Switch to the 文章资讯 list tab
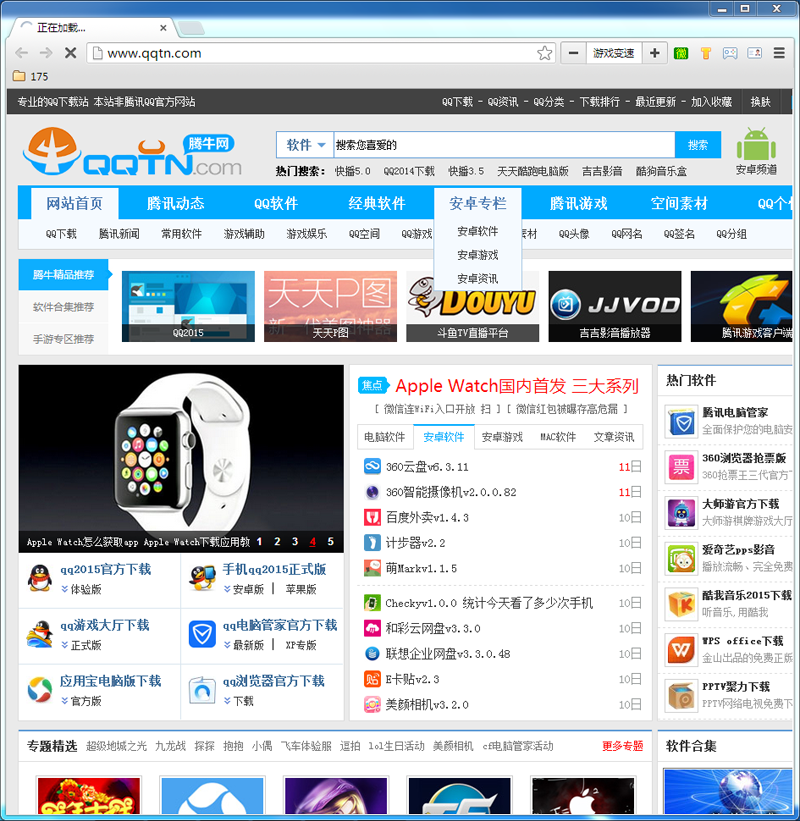Viewport: 800px width, 821px height. (614, 437)
